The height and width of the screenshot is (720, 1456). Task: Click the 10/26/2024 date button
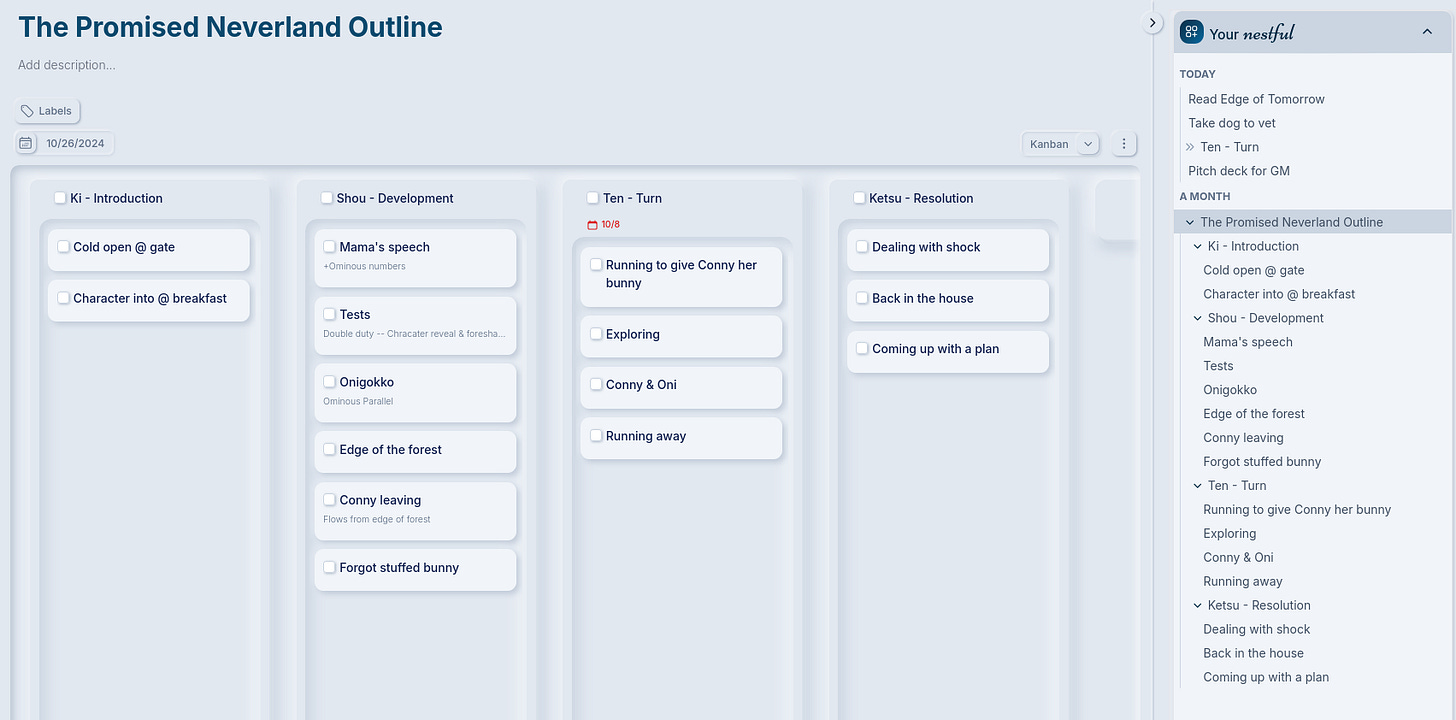pos(75,143)
